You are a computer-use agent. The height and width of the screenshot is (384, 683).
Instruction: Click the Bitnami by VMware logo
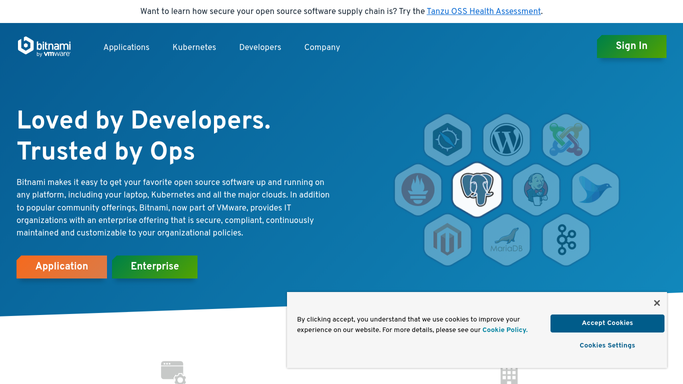44,47
